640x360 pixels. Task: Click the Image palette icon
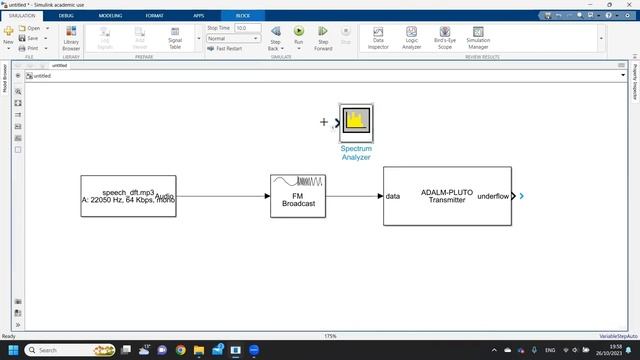click(18, 138)
